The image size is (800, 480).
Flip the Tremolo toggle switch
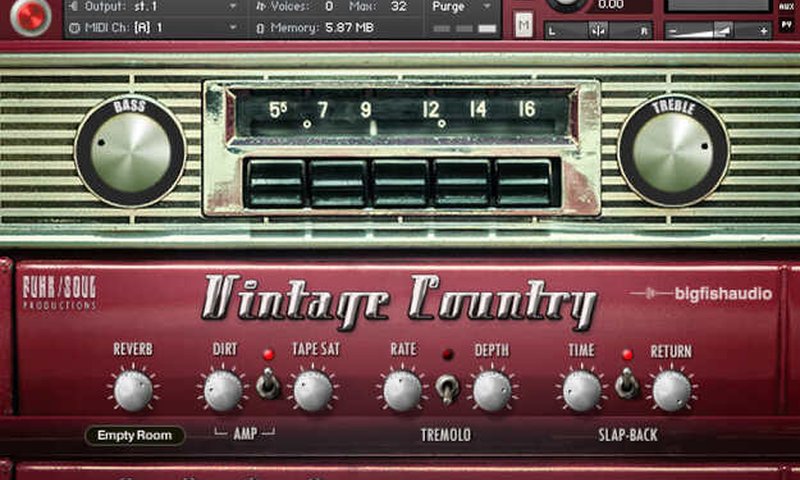click(x=447, y=386)
